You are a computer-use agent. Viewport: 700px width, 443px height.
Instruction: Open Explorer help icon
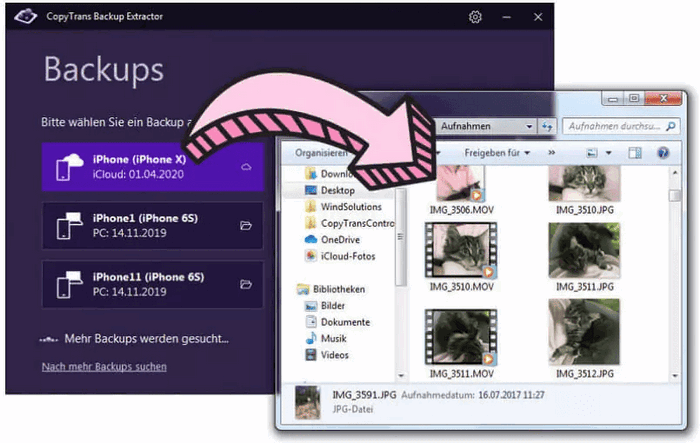(663, 153)
